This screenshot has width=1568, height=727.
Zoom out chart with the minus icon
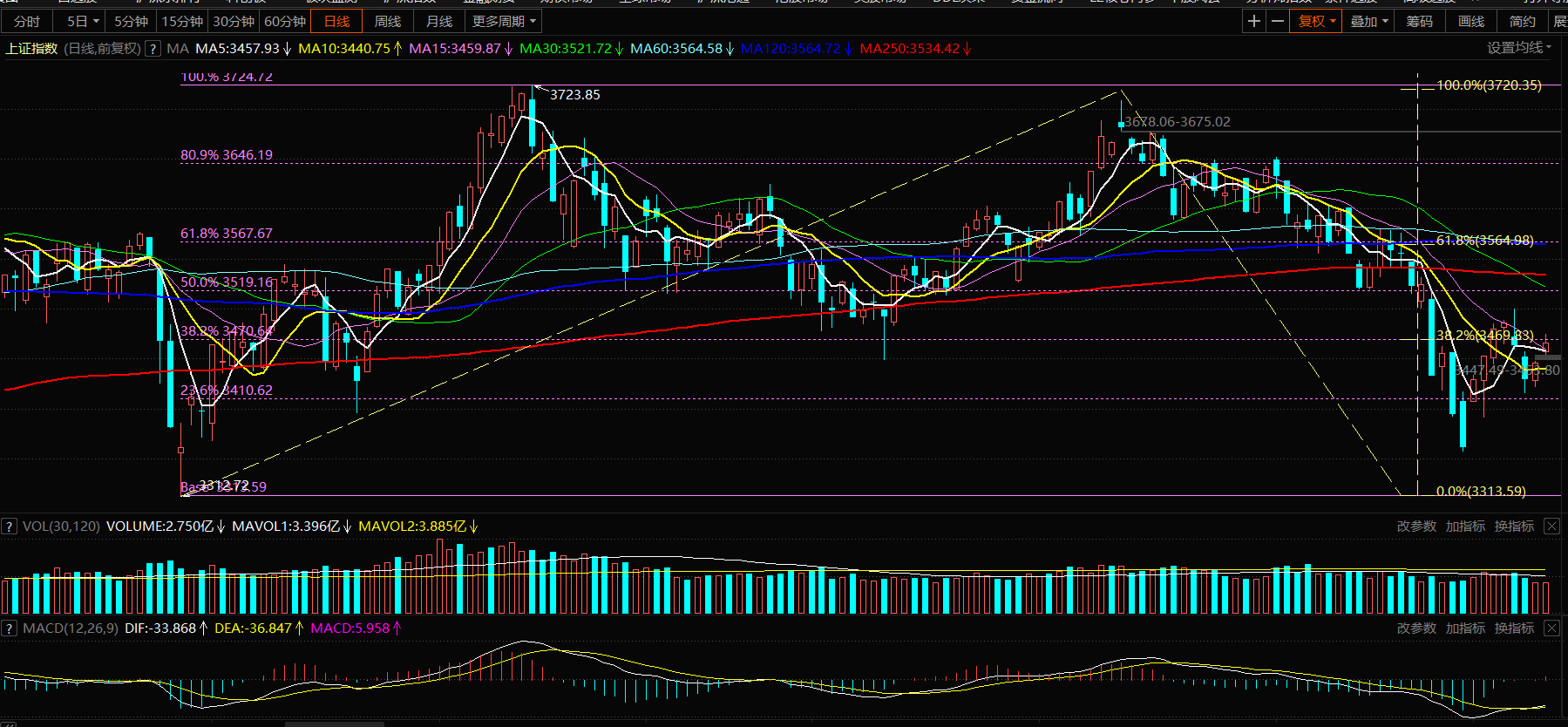1278,21
